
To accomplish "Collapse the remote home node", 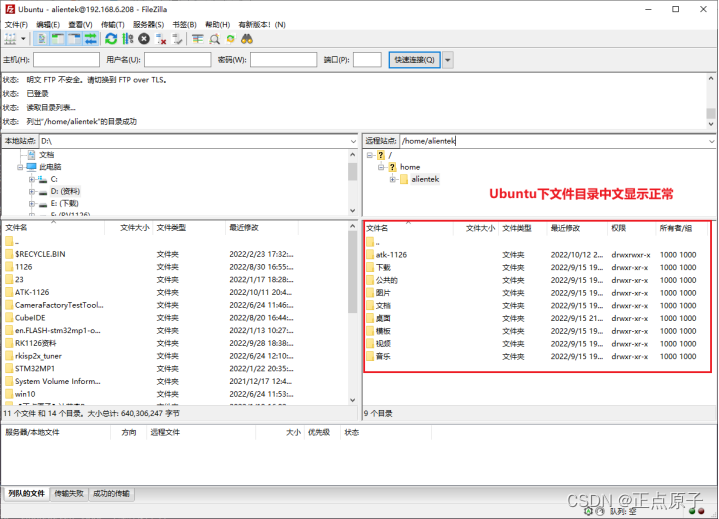I will pyautogui.click(x=381, y=167).
